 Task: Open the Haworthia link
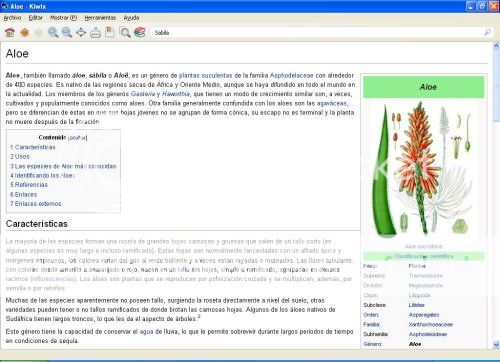pyautogui.click(x=176, y=94)
